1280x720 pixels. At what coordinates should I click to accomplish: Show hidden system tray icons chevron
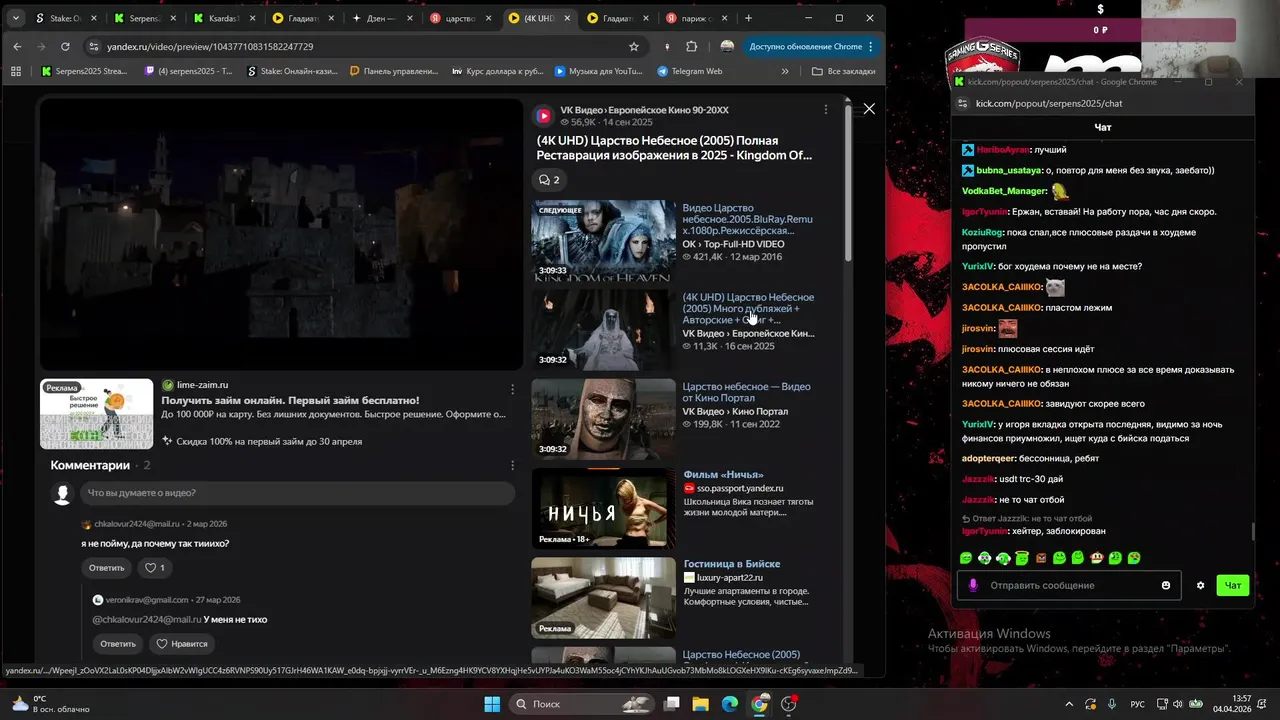[x=1068, y=704]
